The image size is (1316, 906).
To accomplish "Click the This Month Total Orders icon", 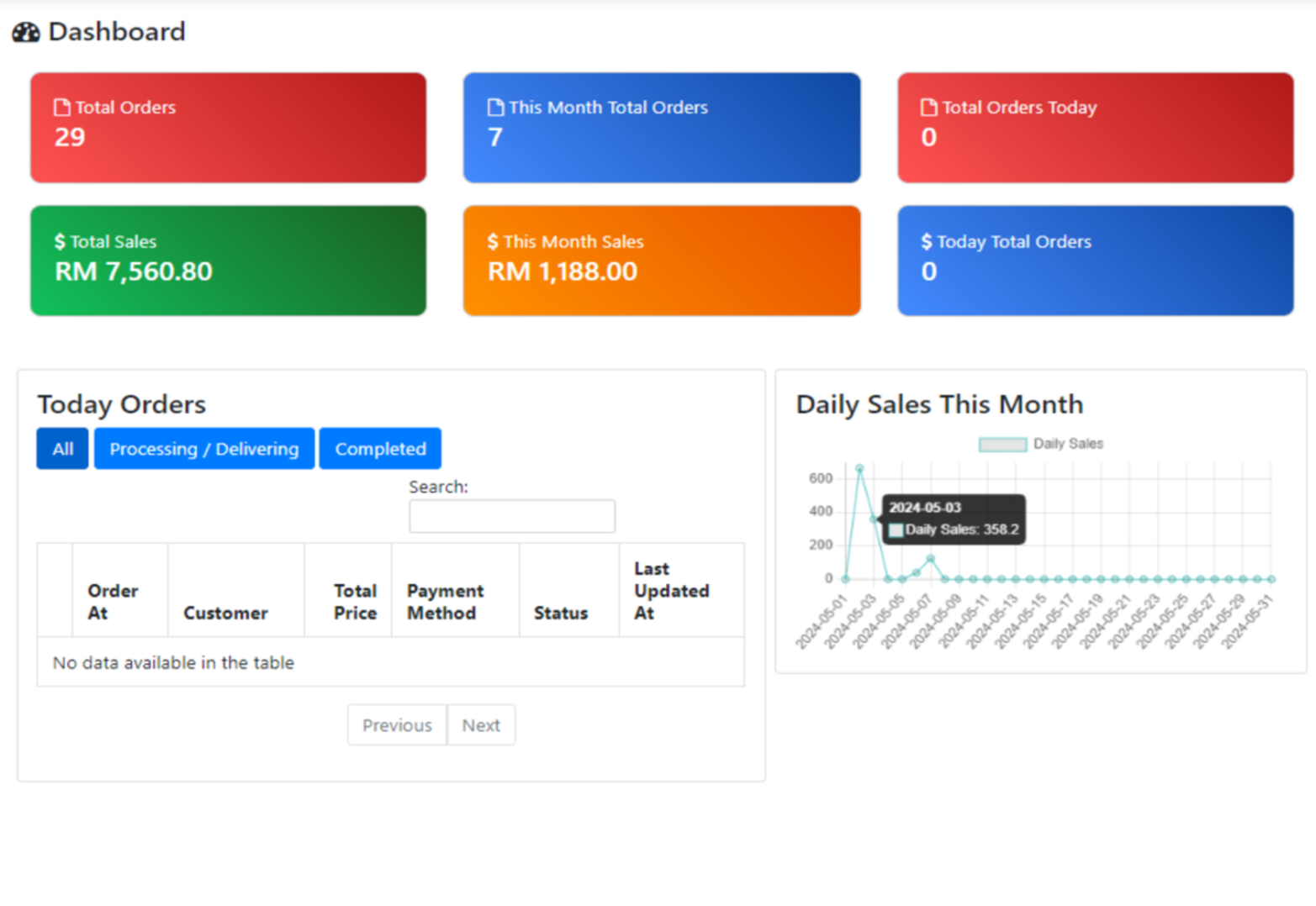I will [495, 108].
